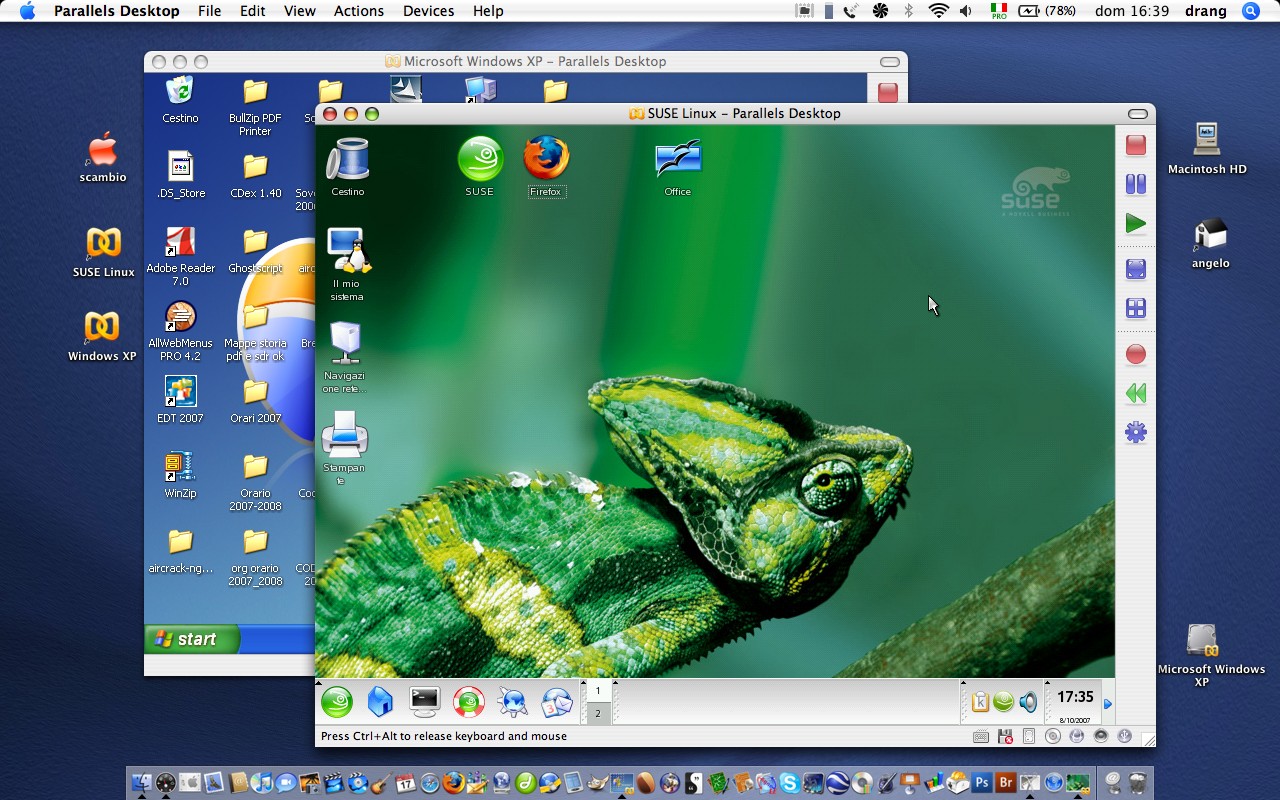Viewport: 1280px width, 800px height.
Task: Click the green Play button in SUSE window
Action: pos(1135,224)
